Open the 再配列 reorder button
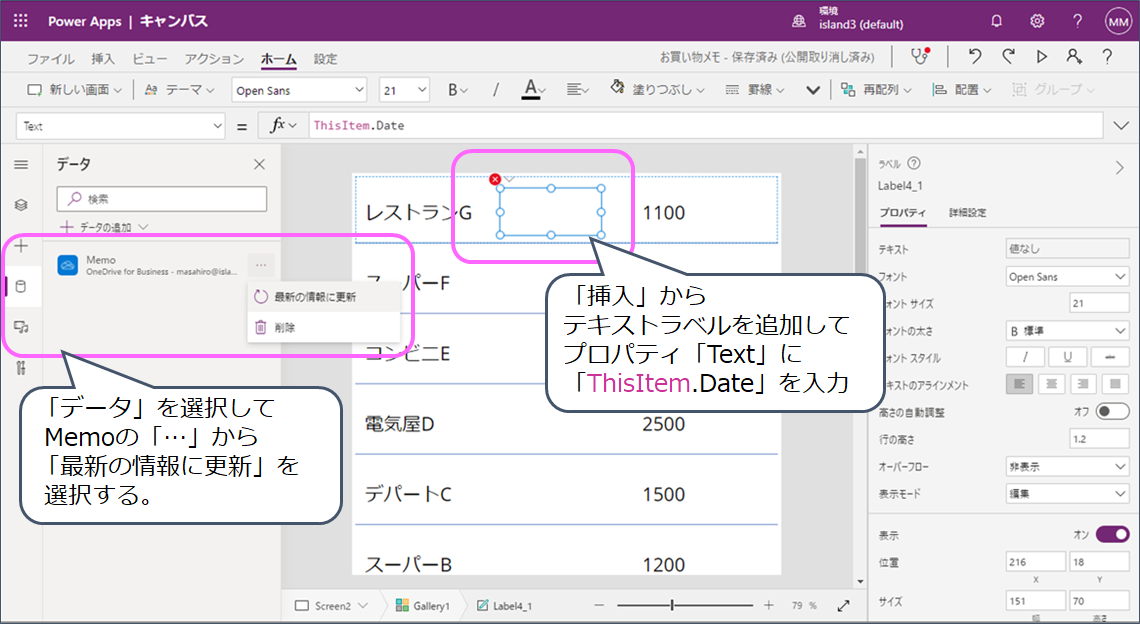 [x=876, y=89]
